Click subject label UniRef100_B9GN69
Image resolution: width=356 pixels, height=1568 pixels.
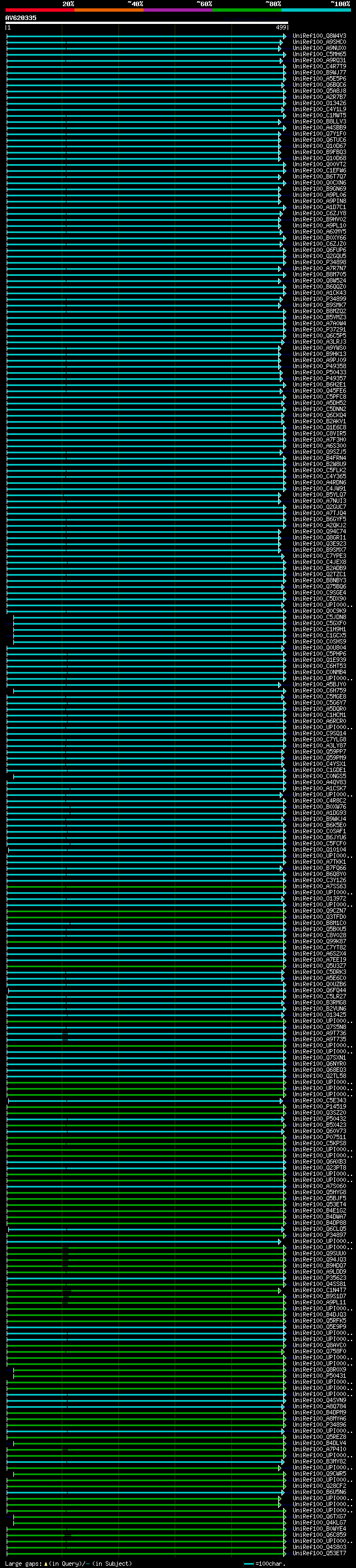319,189
